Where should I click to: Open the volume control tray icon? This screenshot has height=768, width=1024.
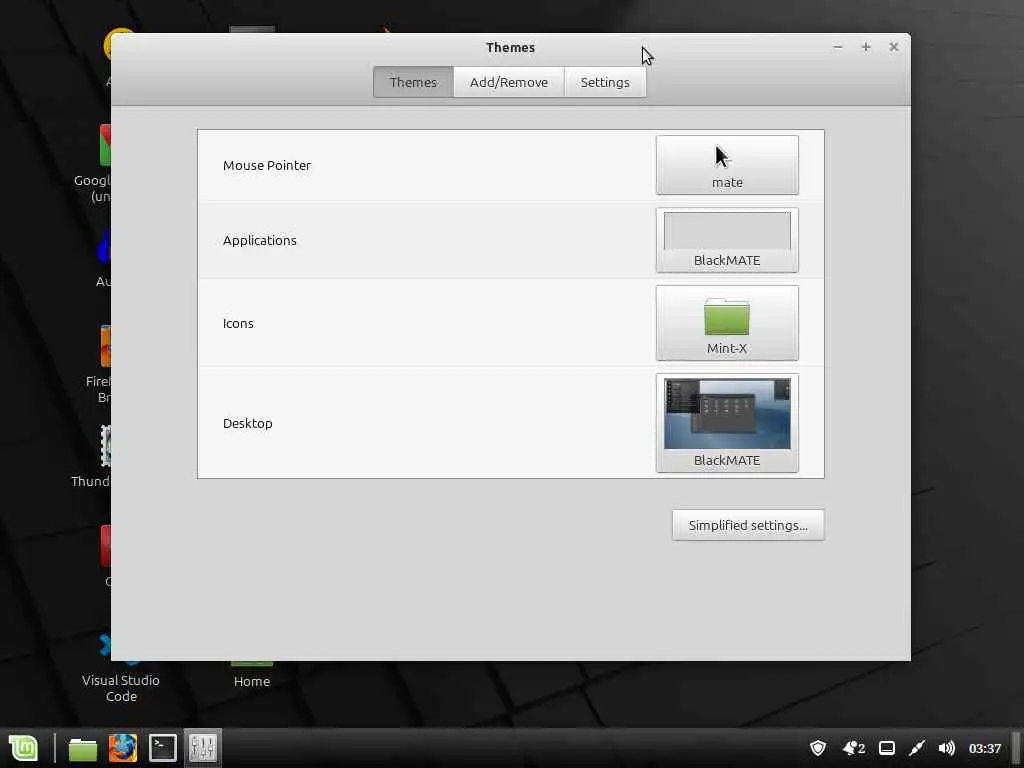coord(946,748)
